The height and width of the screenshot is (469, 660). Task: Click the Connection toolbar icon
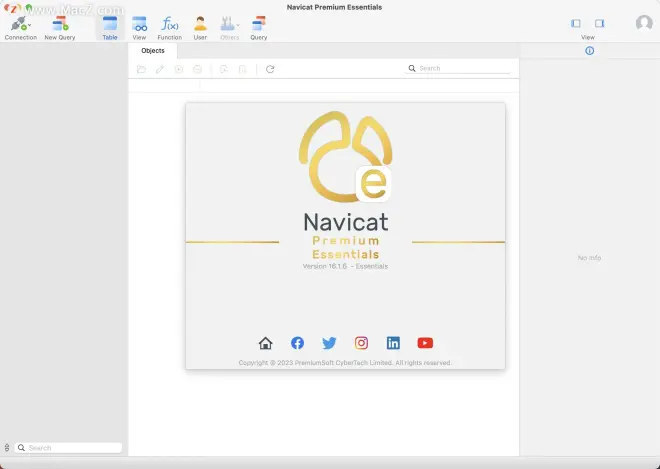pyautogui.click(x=17, y=23)
